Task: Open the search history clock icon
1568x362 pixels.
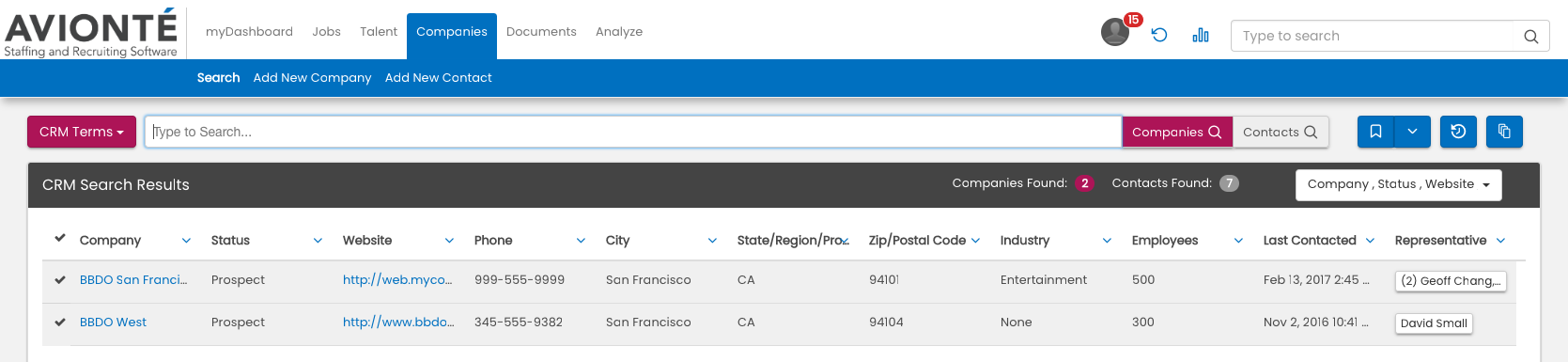Action: [x=1458, y=132]
